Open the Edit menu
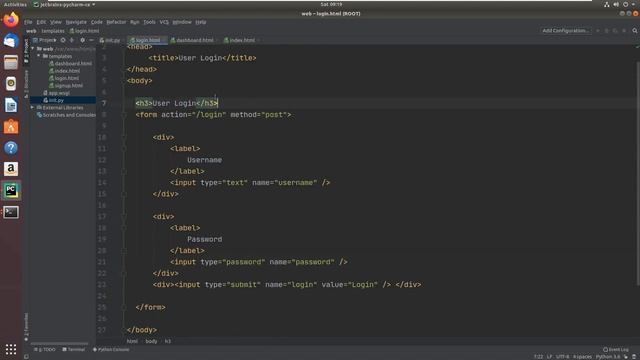This screenshot has height=360, width=640. pyautogui.click(x=41, y=22)
